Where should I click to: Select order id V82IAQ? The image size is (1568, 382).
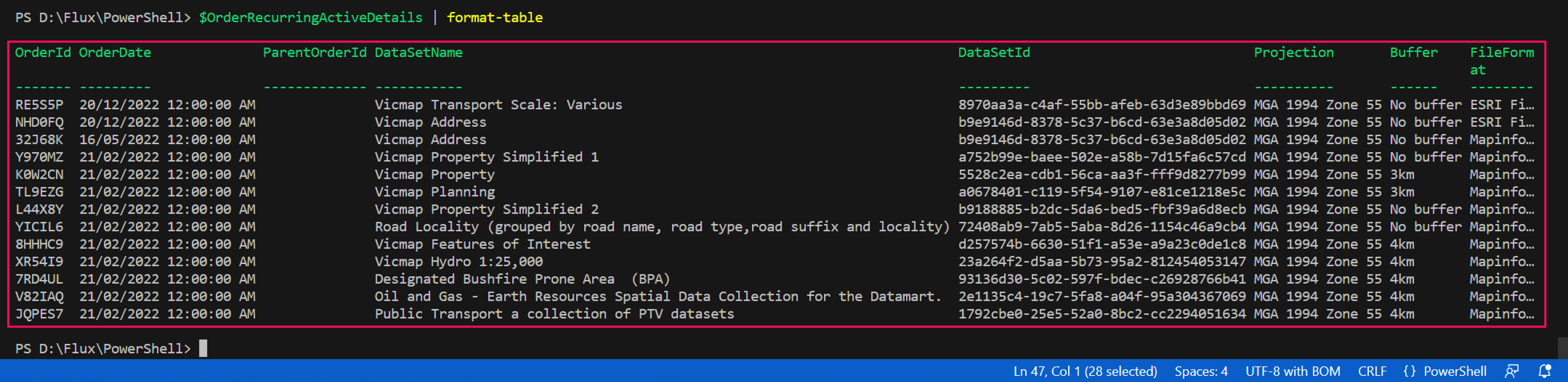coord(39,296)
